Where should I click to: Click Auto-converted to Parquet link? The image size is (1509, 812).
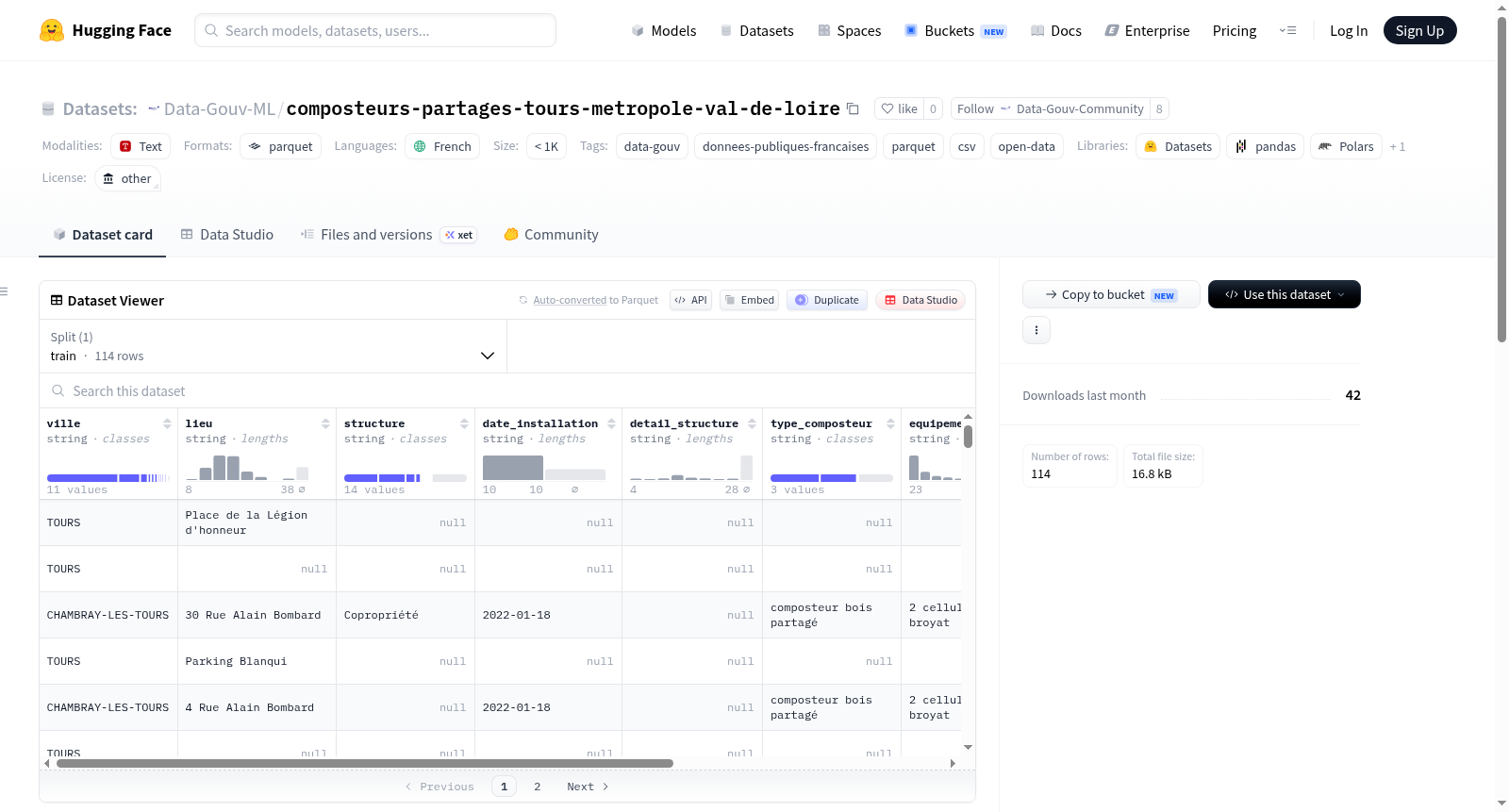pos(569,300)
